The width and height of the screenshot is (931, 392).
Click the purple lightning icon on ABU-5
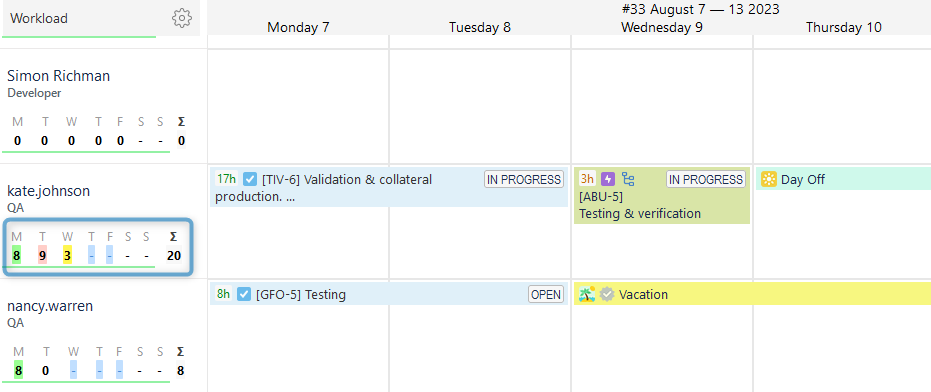(x=607, y=178)
